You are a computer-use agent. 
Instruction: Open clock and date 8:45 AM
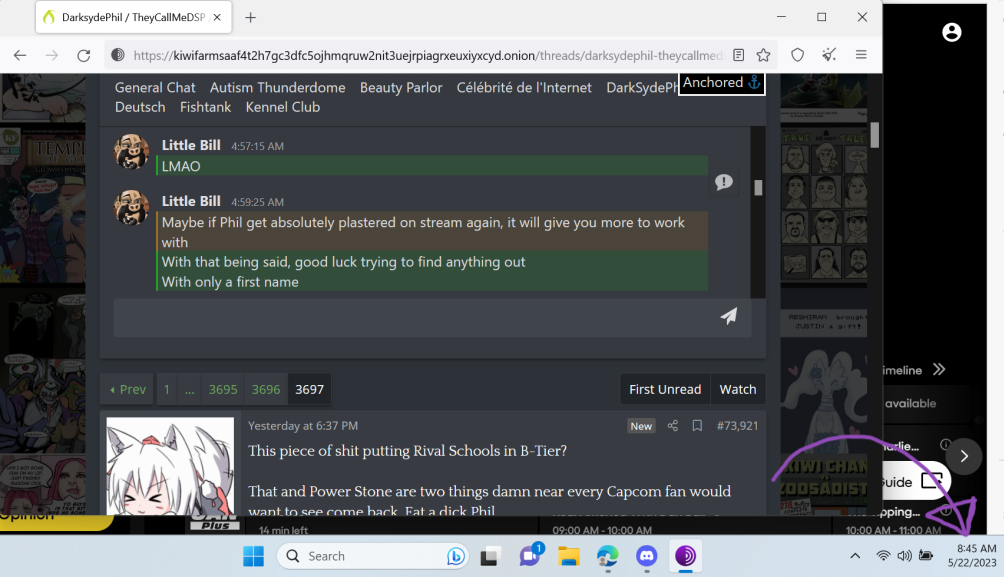pyautogui.click(x=973, y=556)
